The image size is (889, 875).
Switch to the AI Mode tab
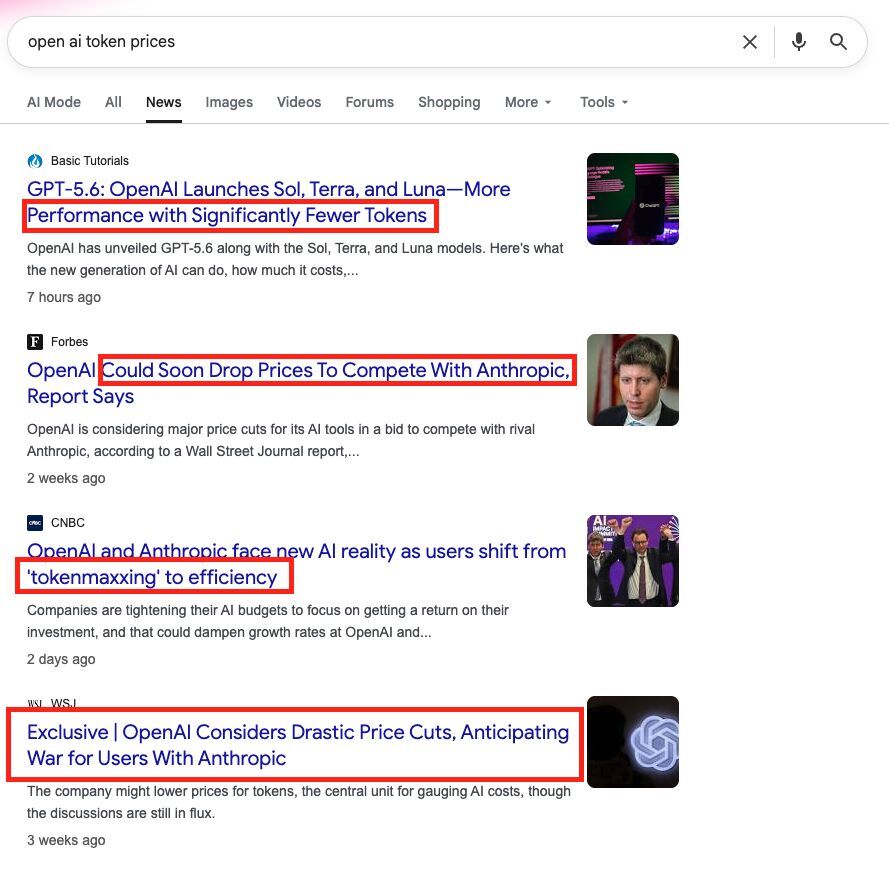54,102
